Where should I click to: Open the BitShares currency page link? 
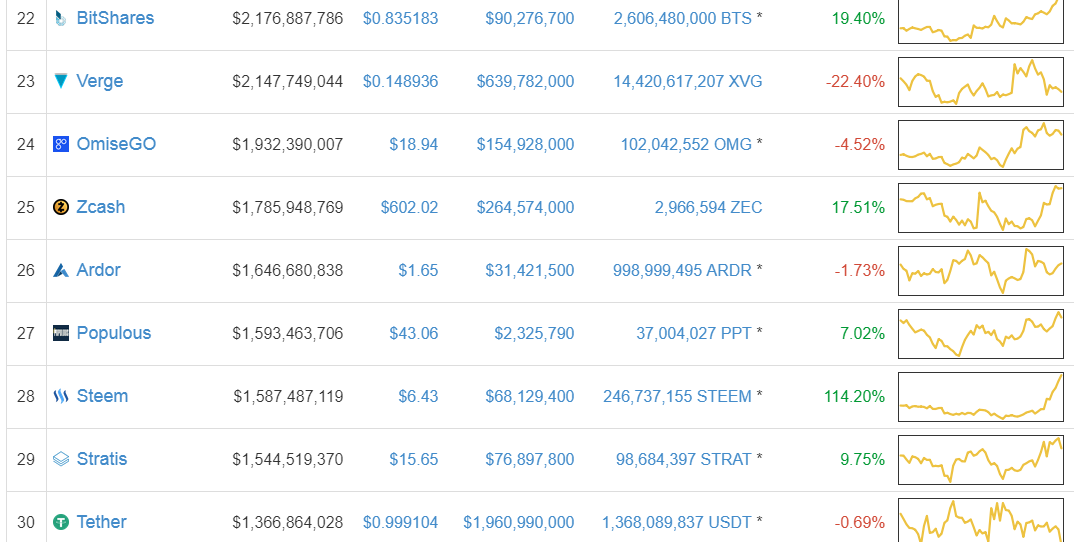coord(115,18)
